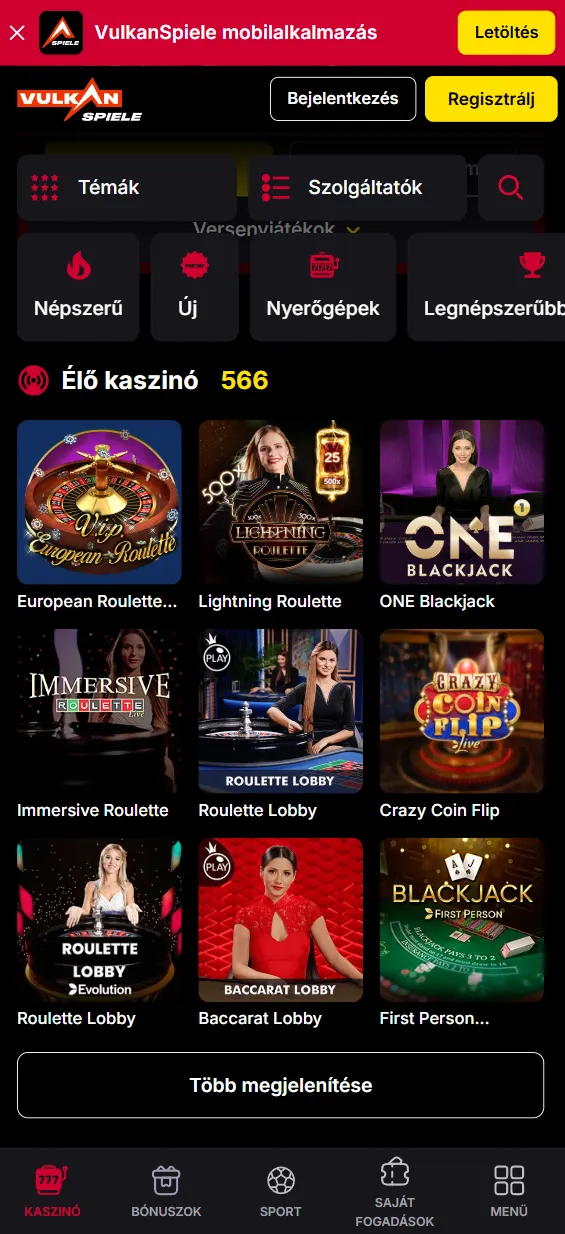Click the VulkanSpiele app icon in banner
The height and width of the screenshot is (1234, 565).
coord(61,32)
